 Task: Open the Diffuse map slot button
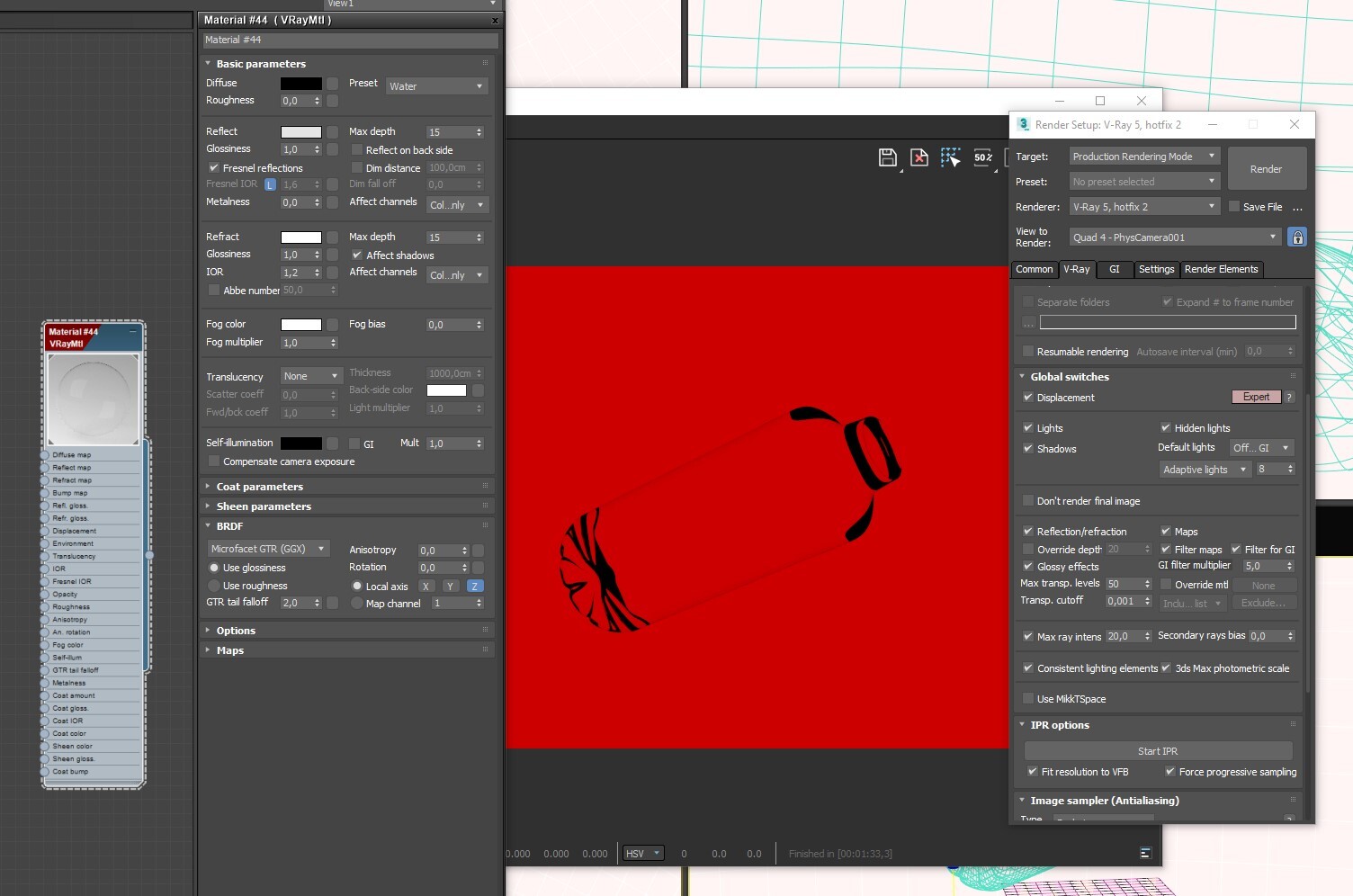(x=333, y=83)
